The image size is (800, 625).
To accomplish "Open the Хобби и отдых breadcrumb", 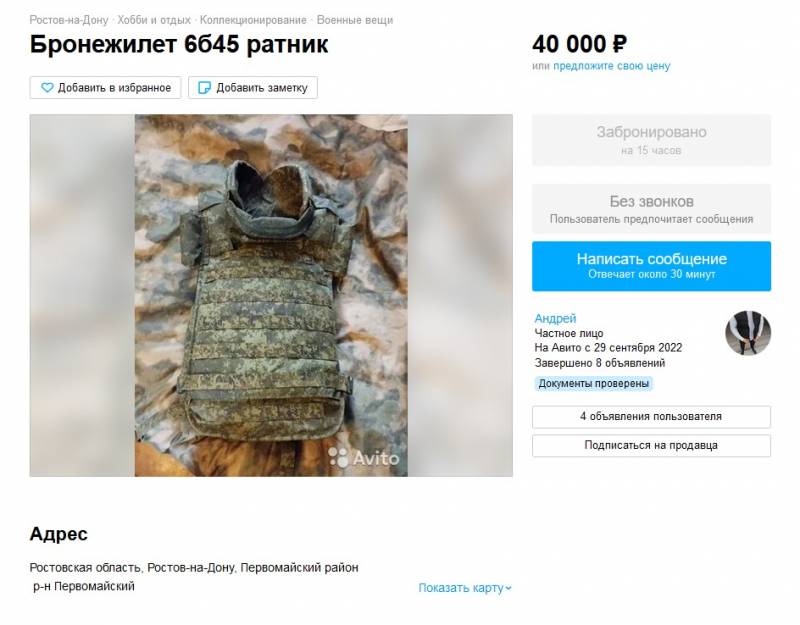I will tap(154, 20).
